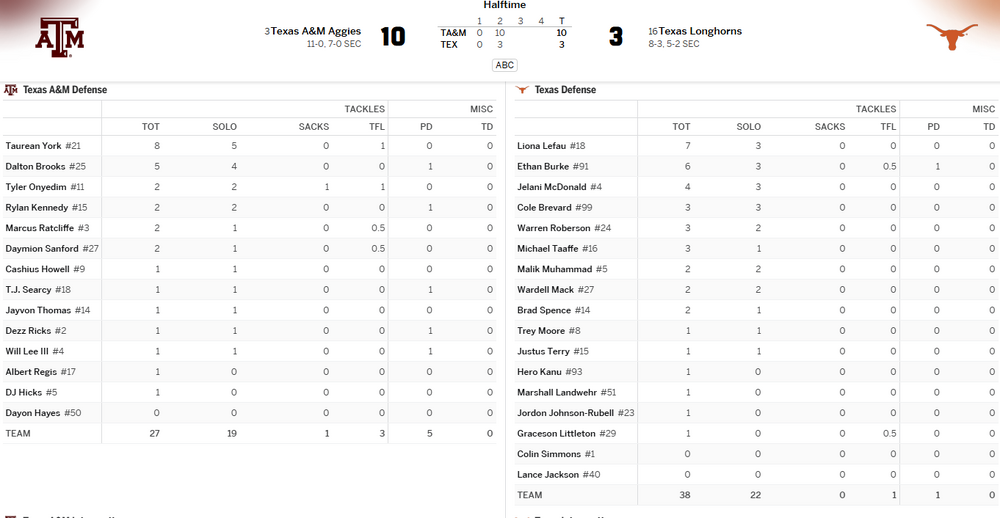
Task: Select Ethan Burke #91 link
Action: coord(543,167)
